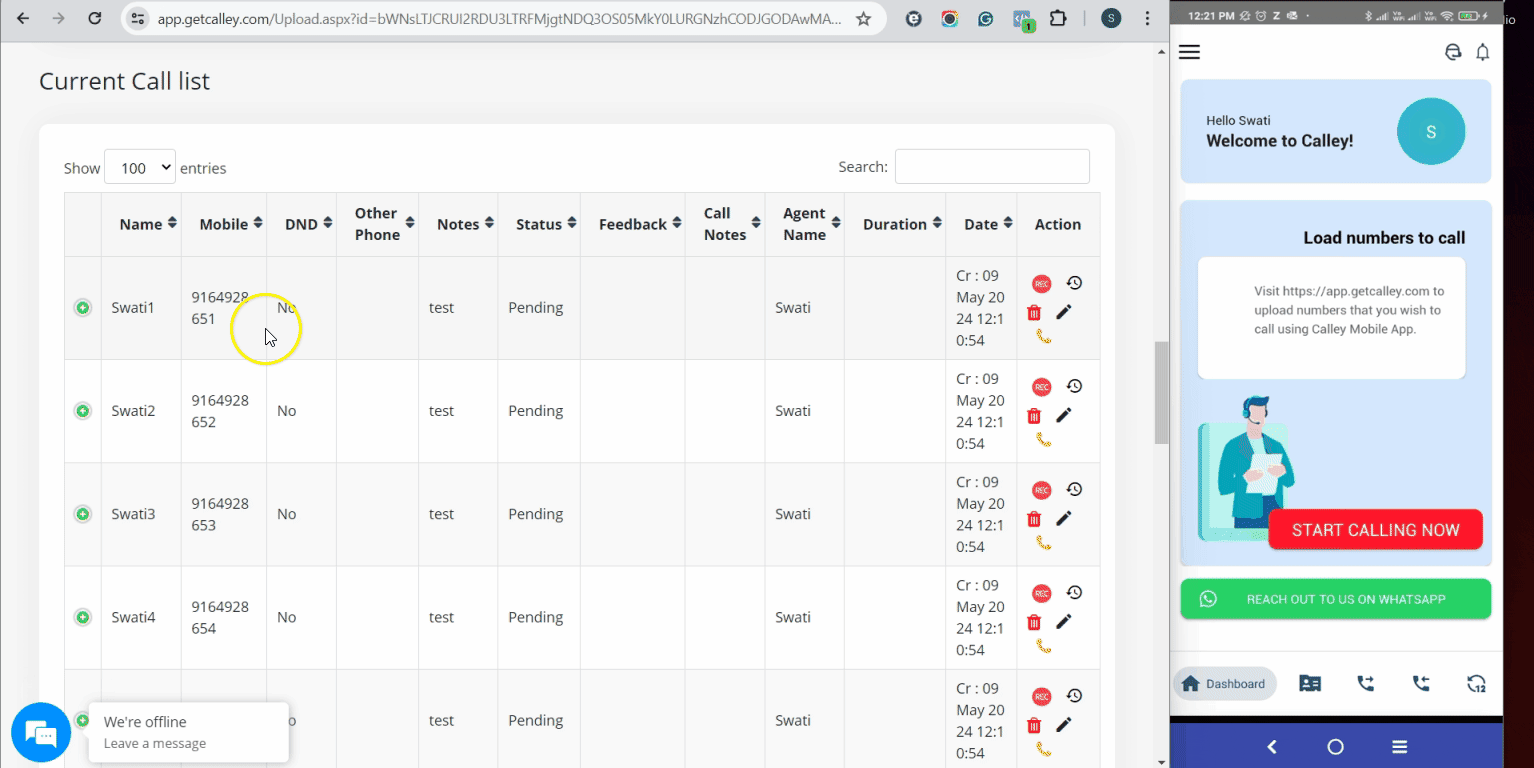Open the Show entries dropdown

click(140, 167)
